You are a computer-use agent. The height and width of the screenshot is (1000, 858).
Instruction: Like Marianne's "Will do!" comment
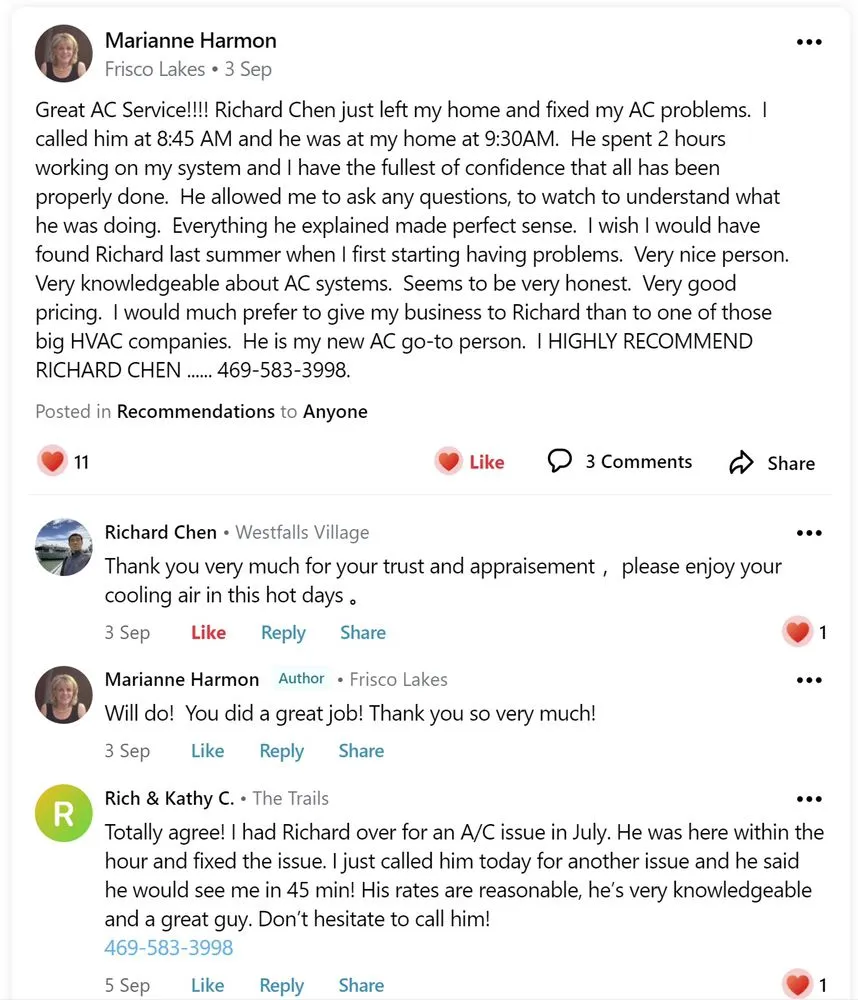click(x=207, y=751)
